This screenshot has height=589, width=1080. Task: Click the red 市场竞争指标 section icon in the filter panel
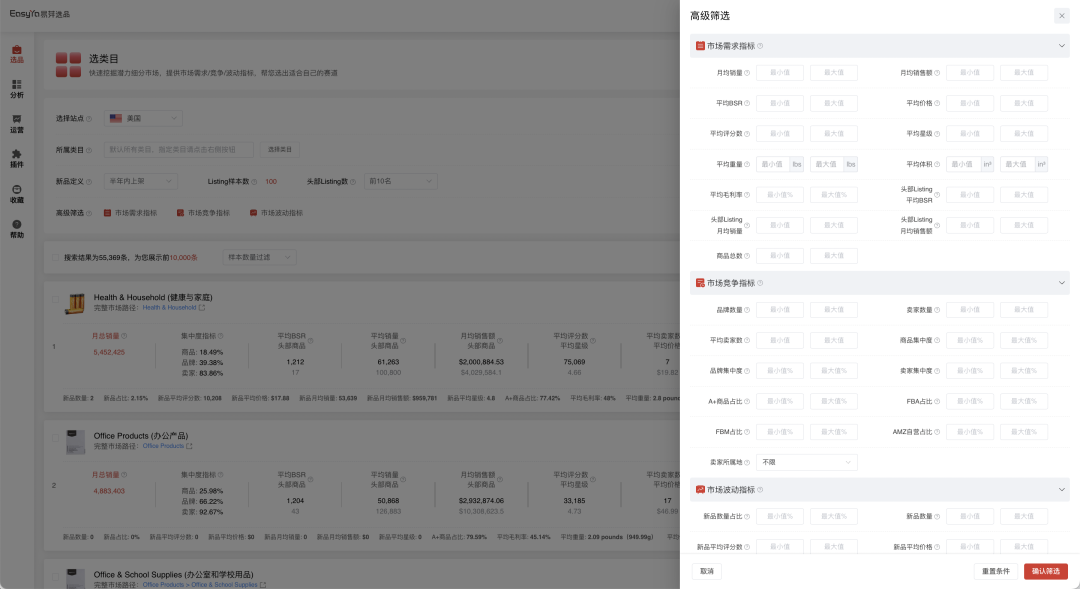pyautogui.click(x=700, y=283)
